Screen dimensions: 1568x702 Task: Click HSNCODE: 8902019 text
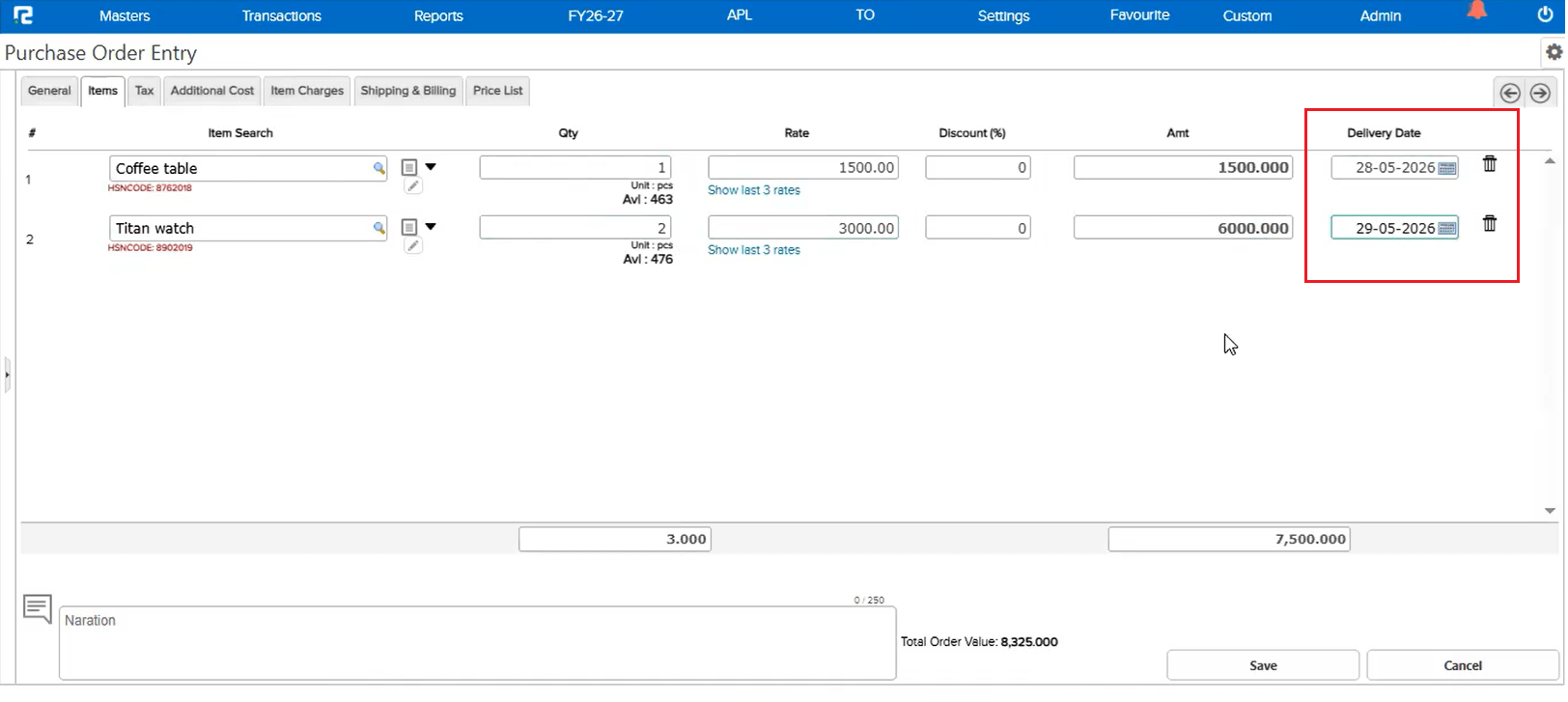tap(150, 248)
